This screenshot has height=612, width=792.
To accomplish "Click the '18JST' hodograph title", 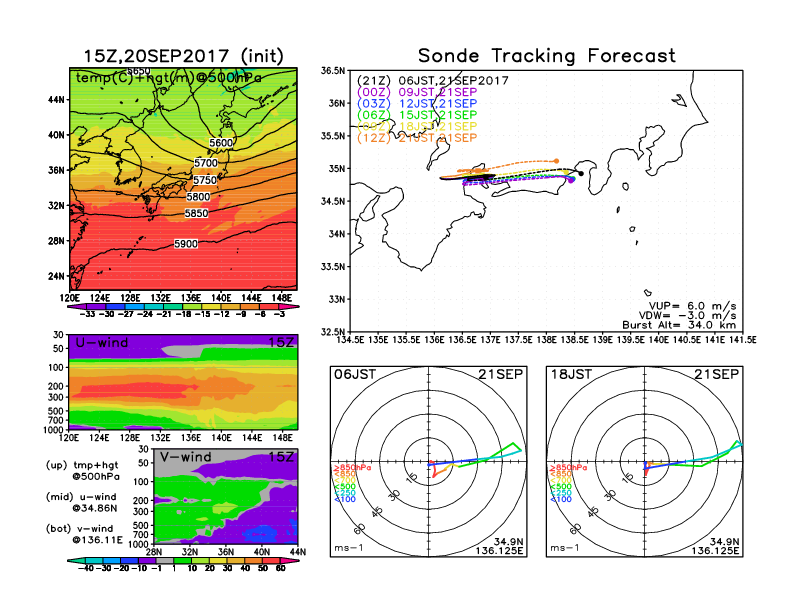I will 571,374.
